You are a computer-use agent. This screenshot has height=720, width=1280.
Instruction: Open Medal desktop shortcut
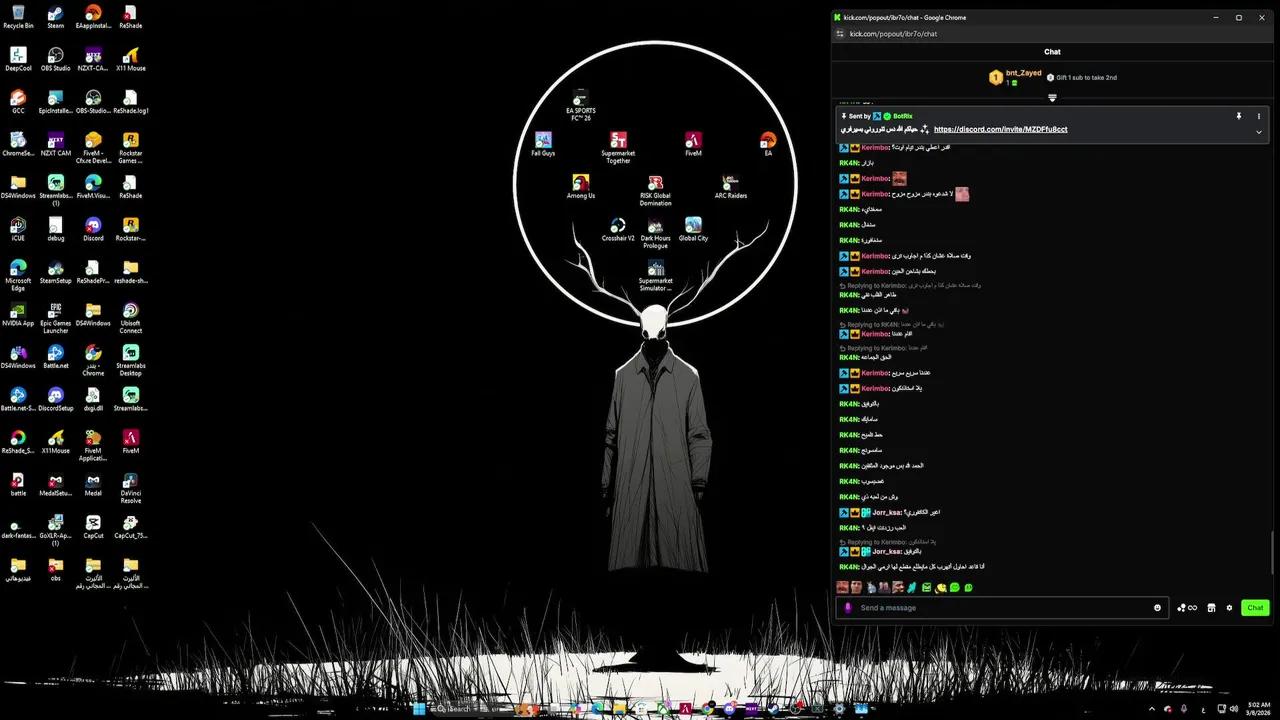pos(93,485)
